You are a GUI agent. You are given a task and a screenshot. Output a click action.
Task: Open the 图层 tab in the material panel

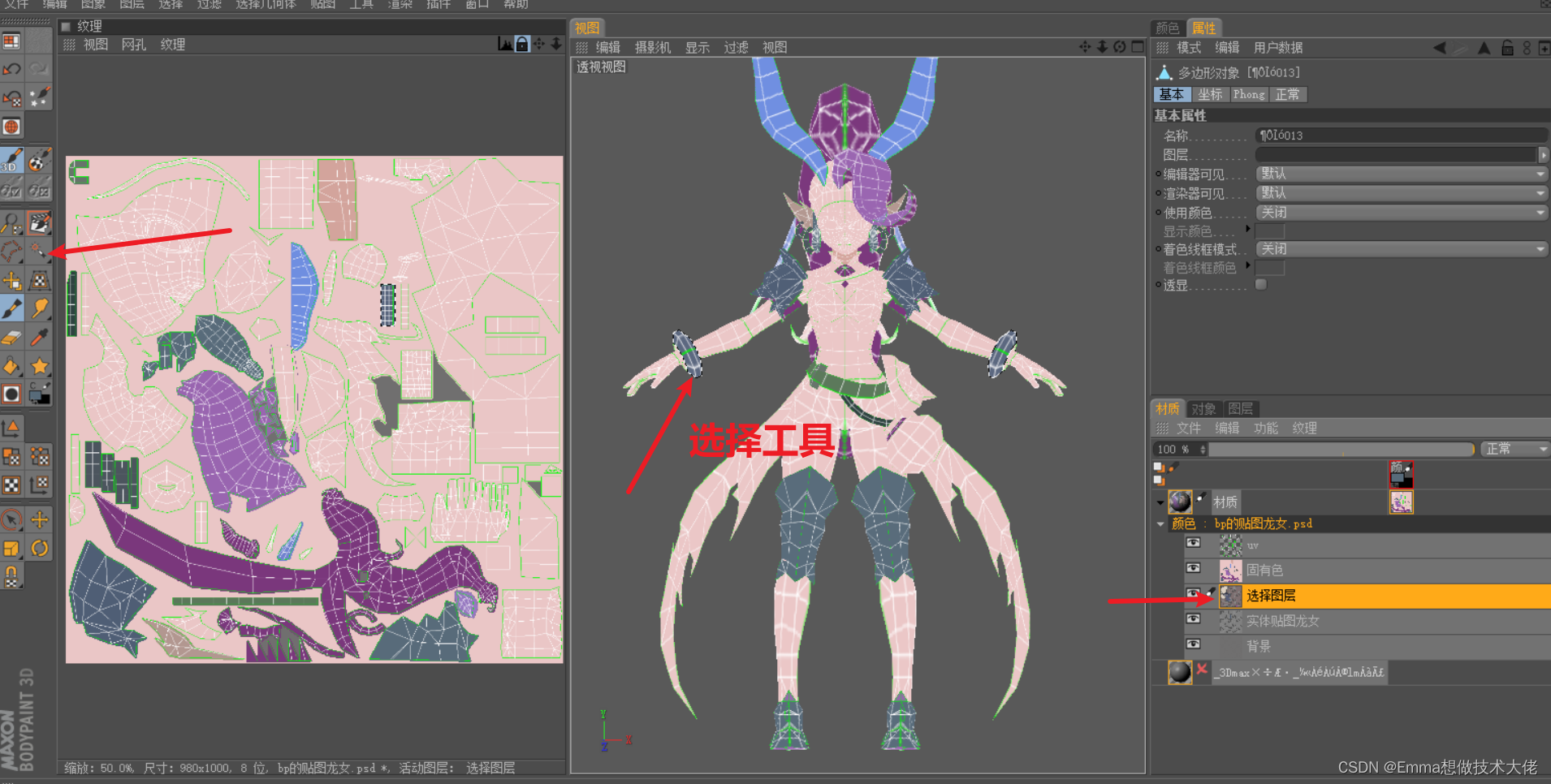pyautogui.click(x=1240, y=409)
